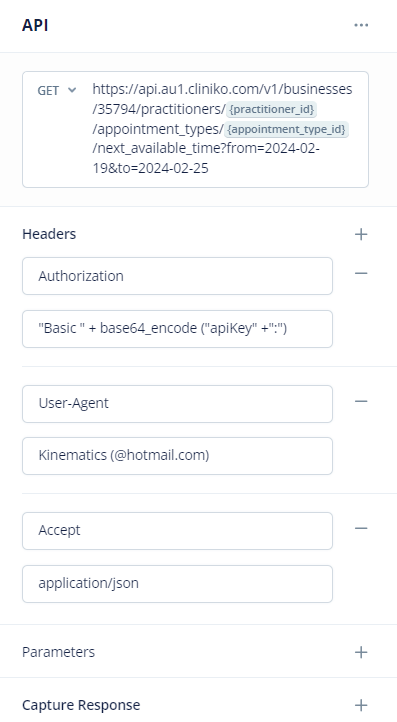This screenshot has width=397, height=722.
Task: Open the GET method dropdown
Action: tap(57, 91)
